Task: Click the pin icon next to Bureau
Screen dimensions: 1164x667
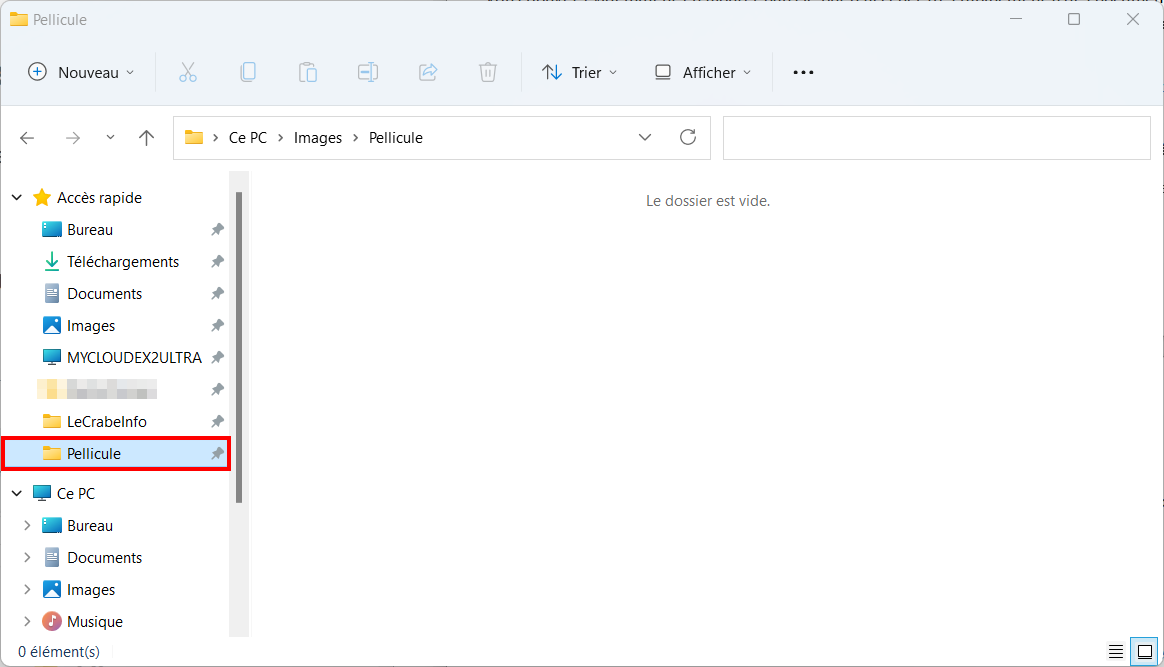Action: [x=218, y=230]
